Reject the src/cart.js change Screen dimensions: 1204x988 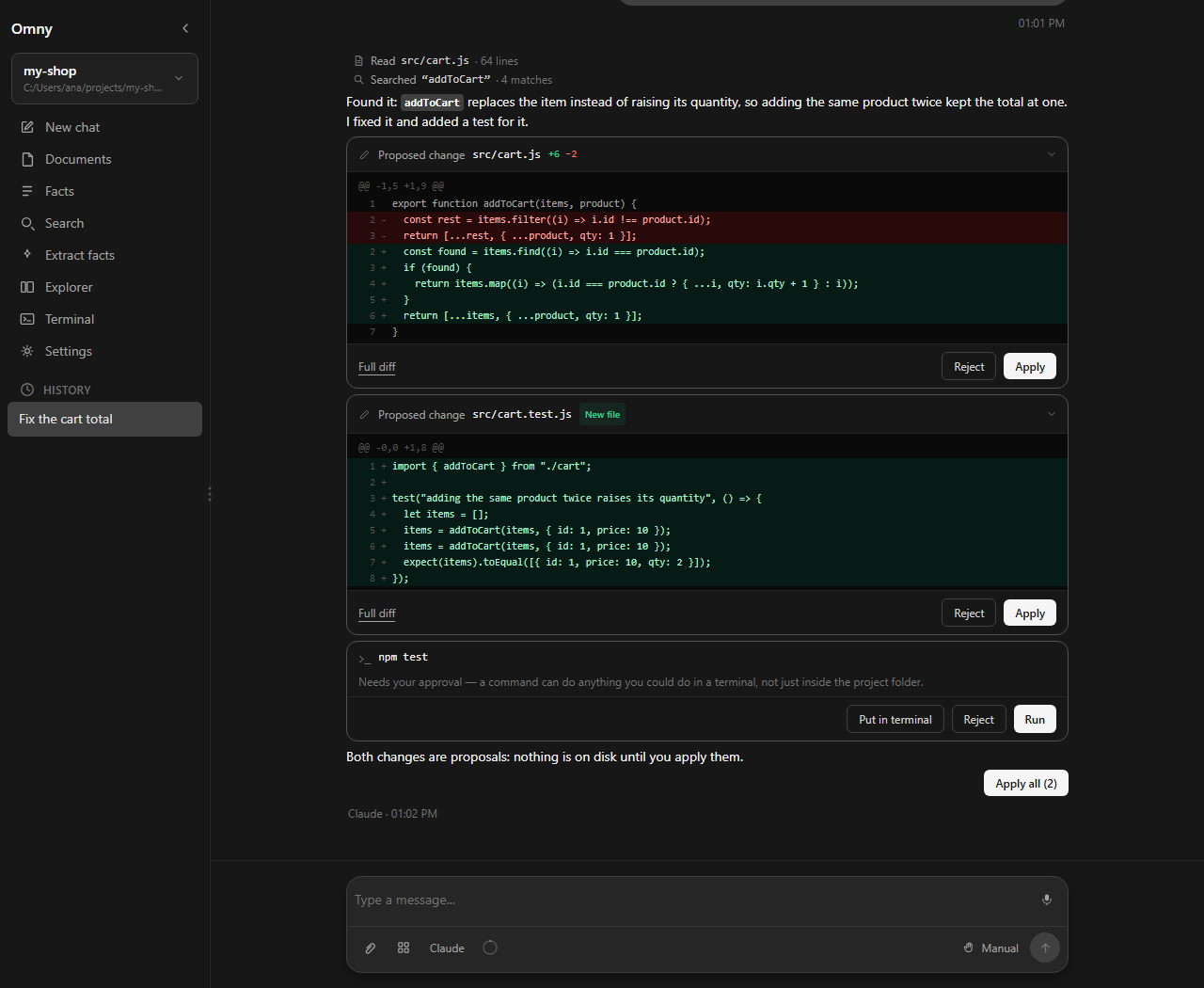[x=969, y=367]
